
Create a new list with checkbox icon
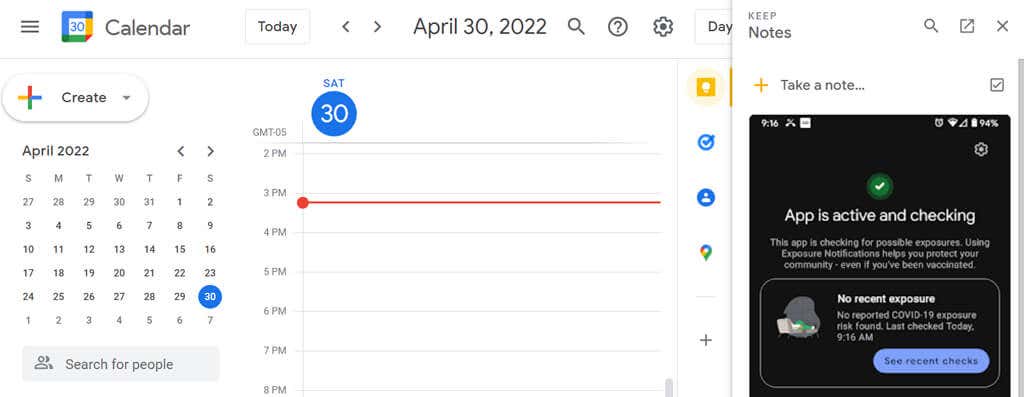[x=997, y=85]
